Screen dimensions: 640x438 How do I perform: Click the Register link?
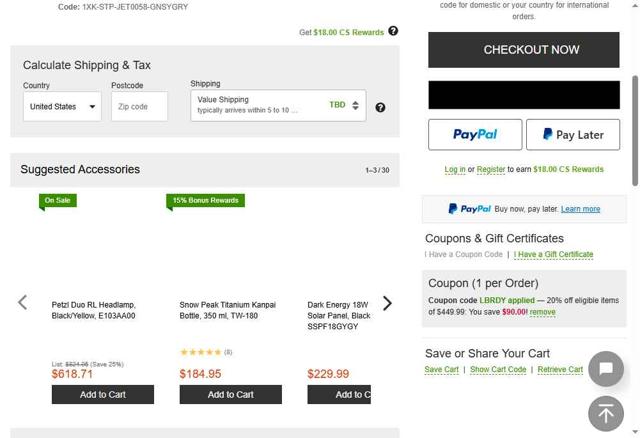click(491, 169)
